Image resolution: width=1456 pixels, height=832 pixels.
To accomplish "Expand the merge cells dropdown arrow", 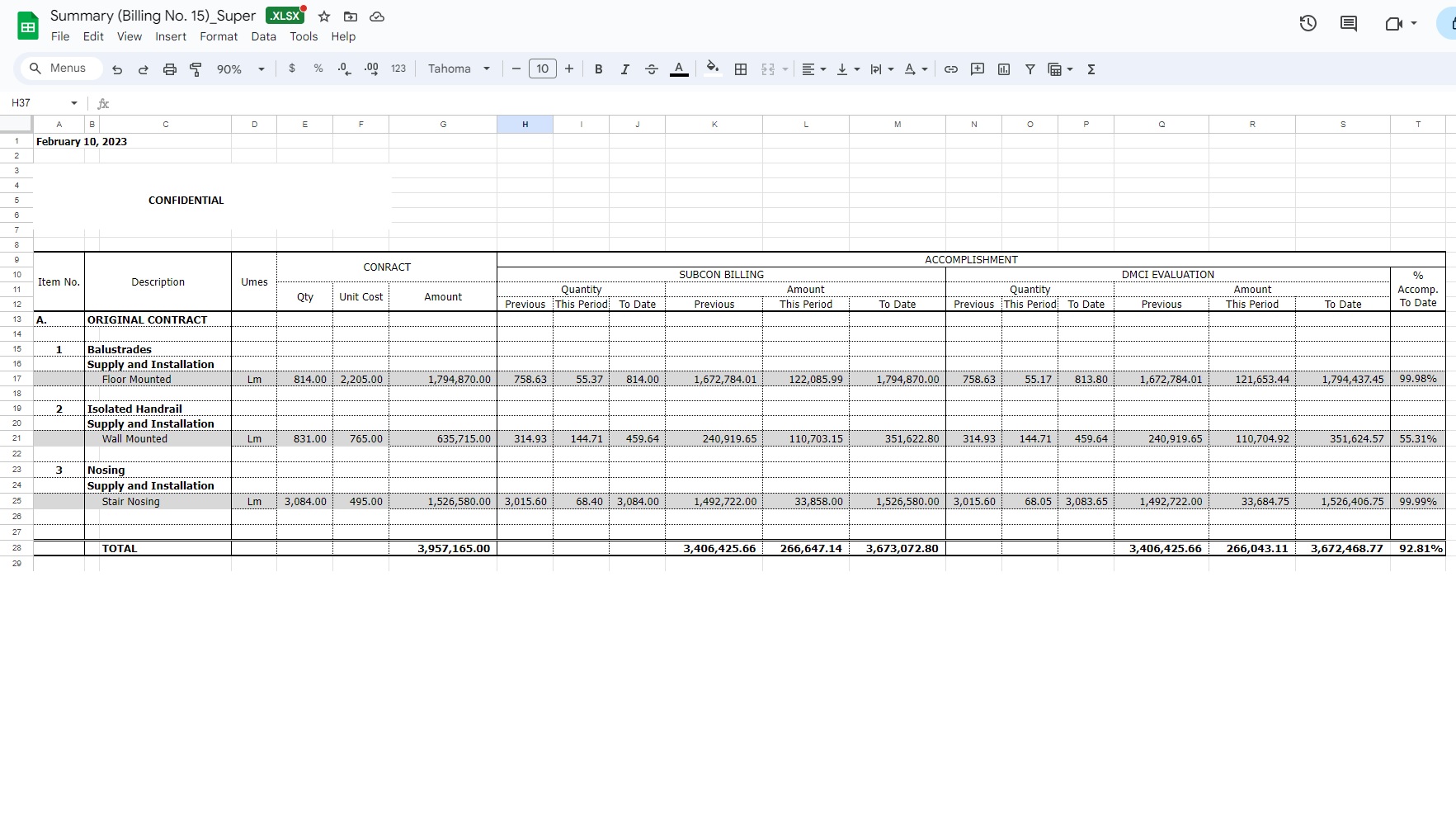I will tap(785, 69).
